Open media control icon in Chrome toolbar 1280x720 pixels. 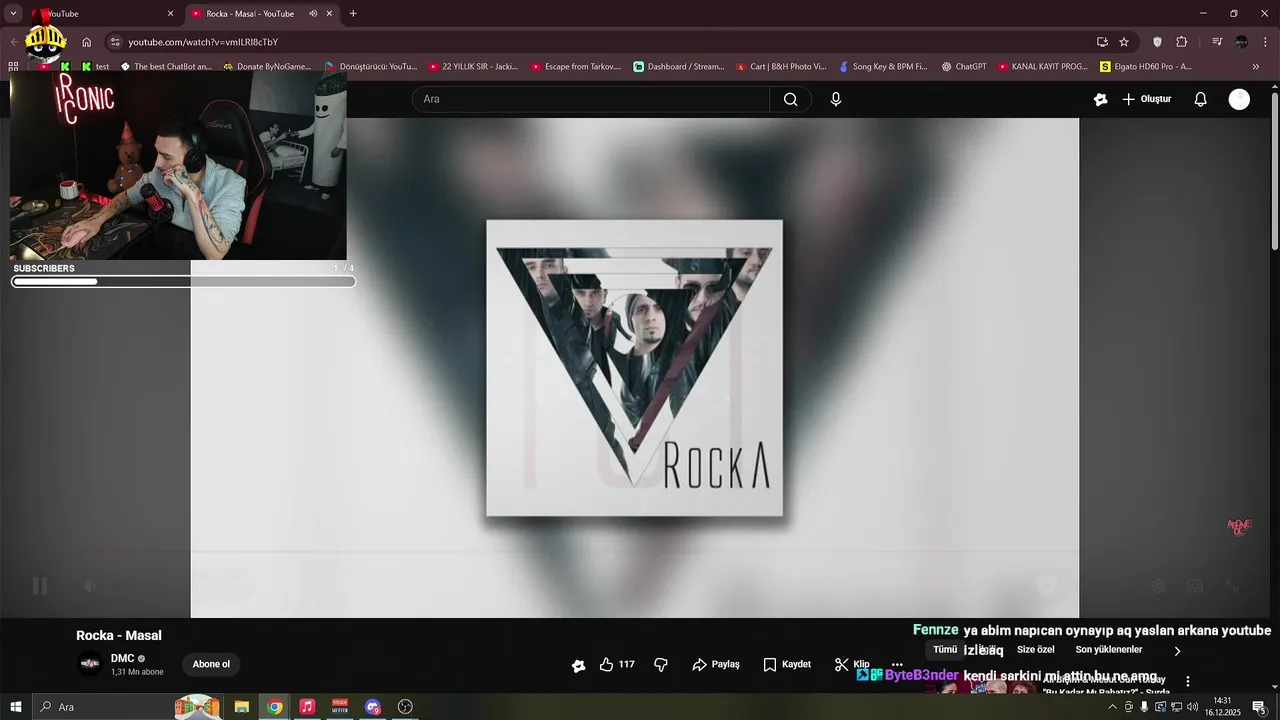tap(1217, 42)
